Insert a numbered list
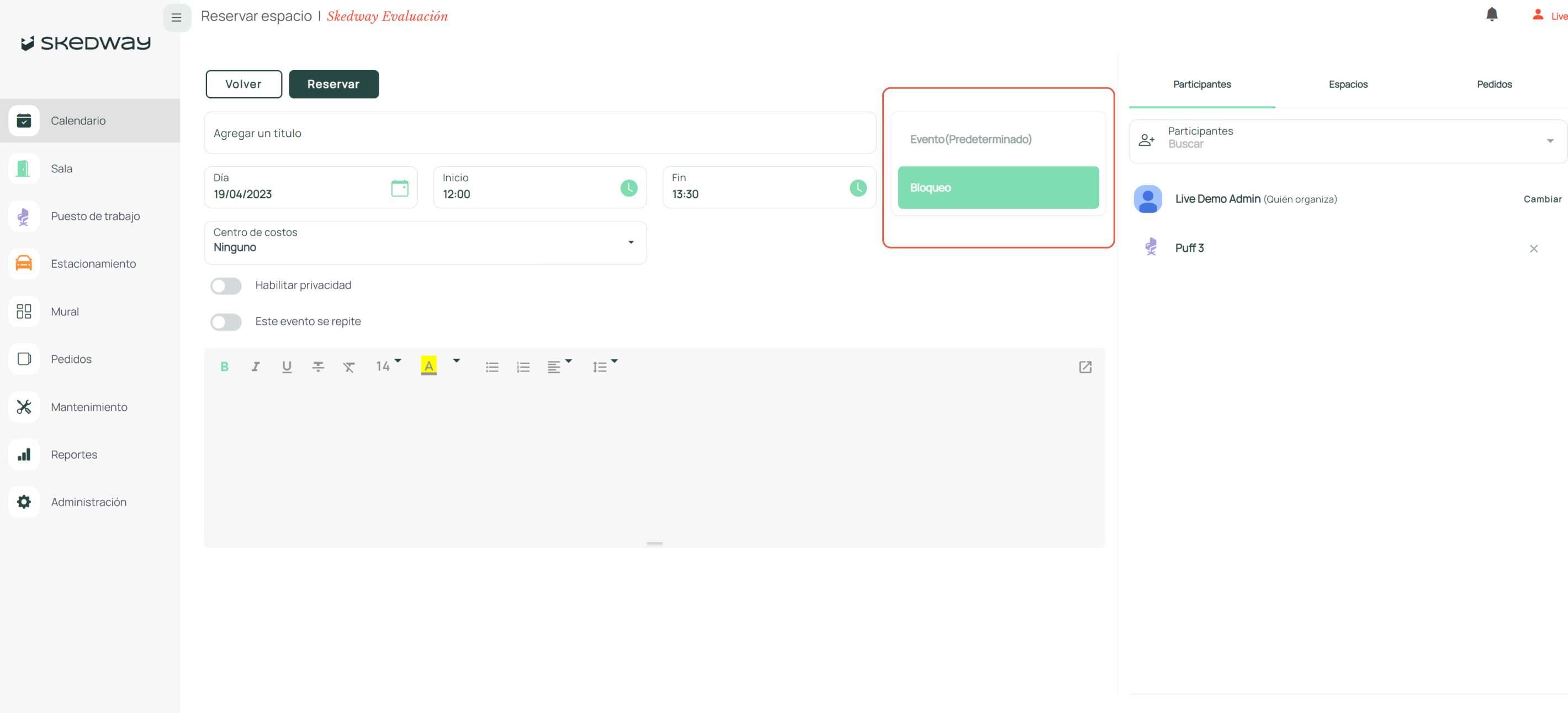The width and height of the screenshot is (1568, 713). [523, 367]
